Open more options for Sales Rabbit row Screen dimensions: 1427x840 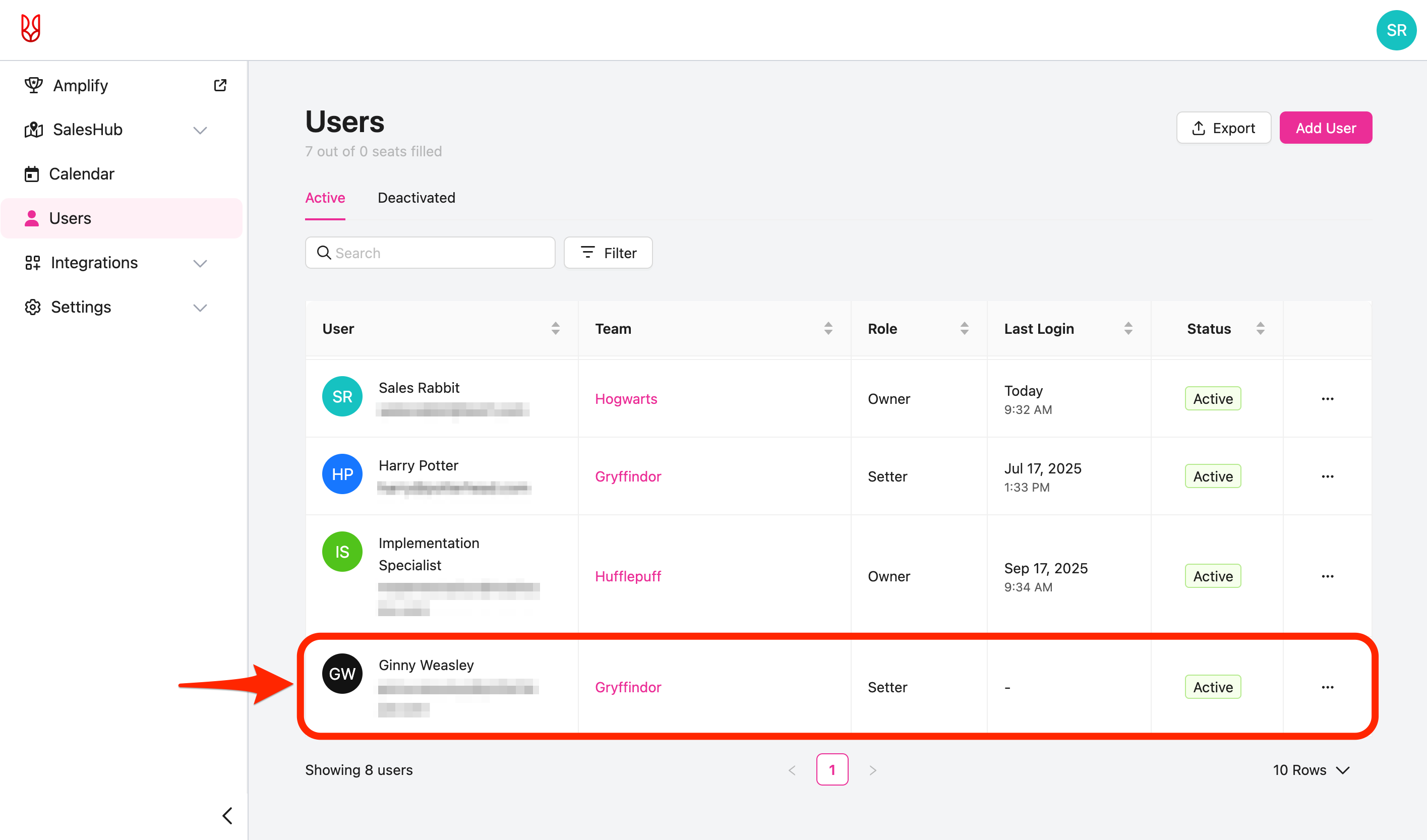coord(1327,399)
